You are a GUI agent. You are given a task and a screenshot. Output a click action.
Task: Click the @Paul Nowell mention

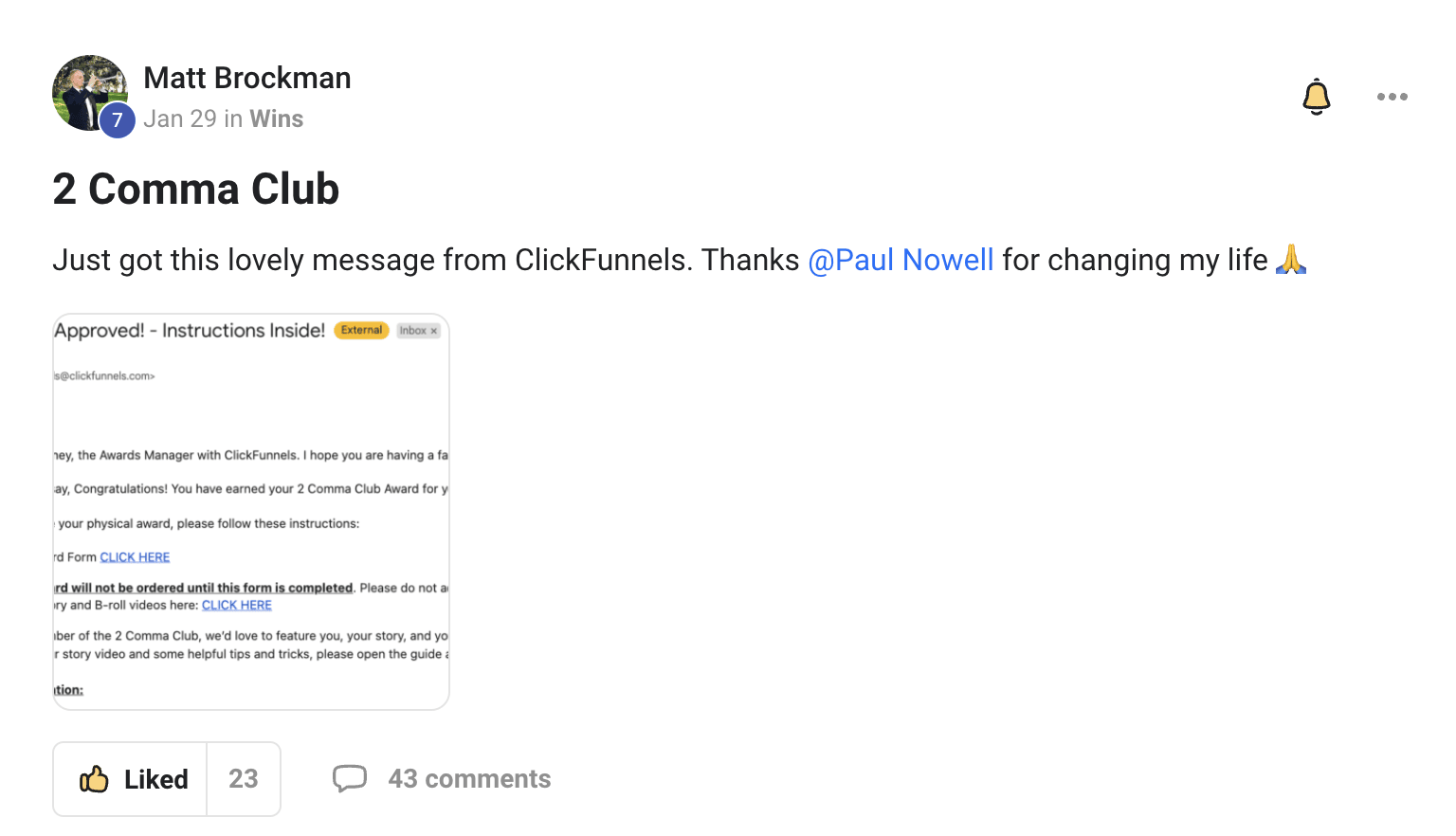901,260
